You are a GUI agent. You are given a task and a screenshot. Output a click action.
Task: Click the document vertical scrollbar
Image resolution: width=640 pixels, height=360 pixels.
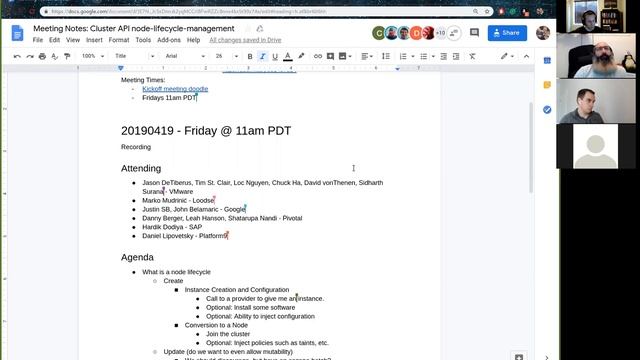(x=531, y=147)
